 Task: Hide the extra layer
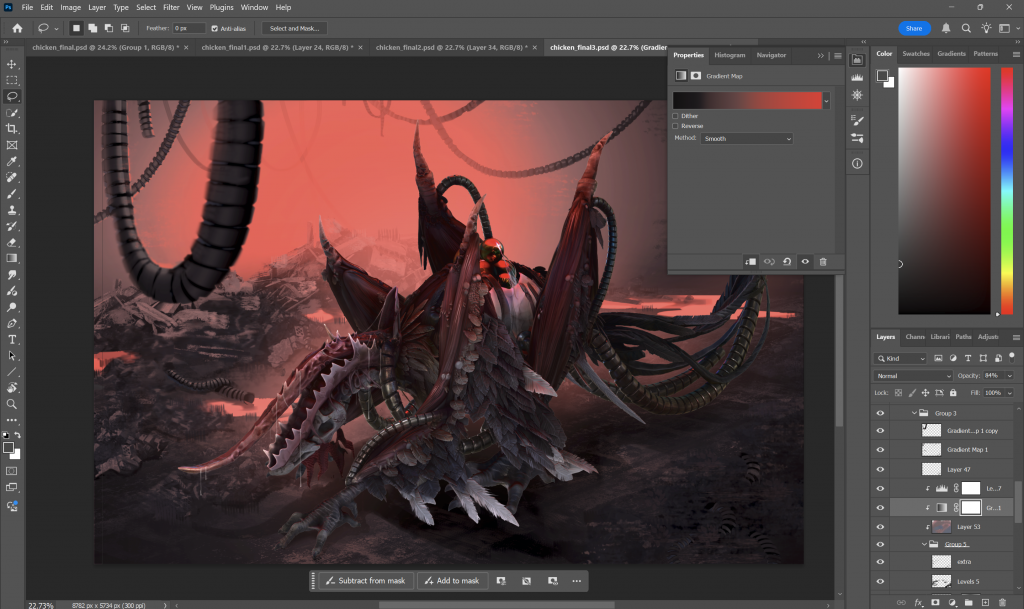point(880,562)
